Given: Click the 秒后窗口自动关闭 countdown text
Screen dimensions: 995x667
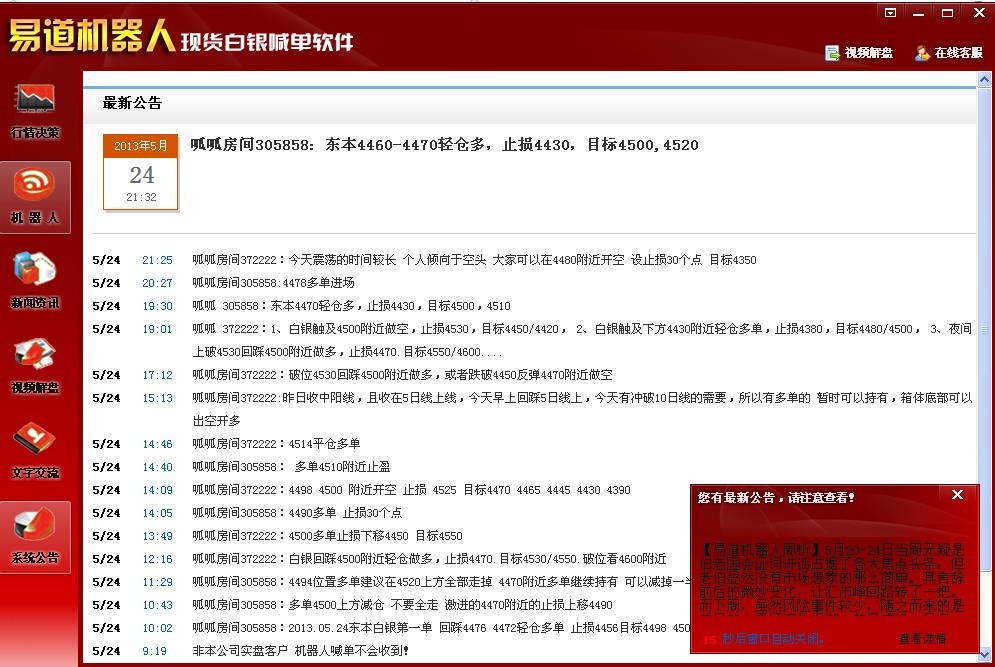Looking at the screenshot, I should tap(773, 638).
